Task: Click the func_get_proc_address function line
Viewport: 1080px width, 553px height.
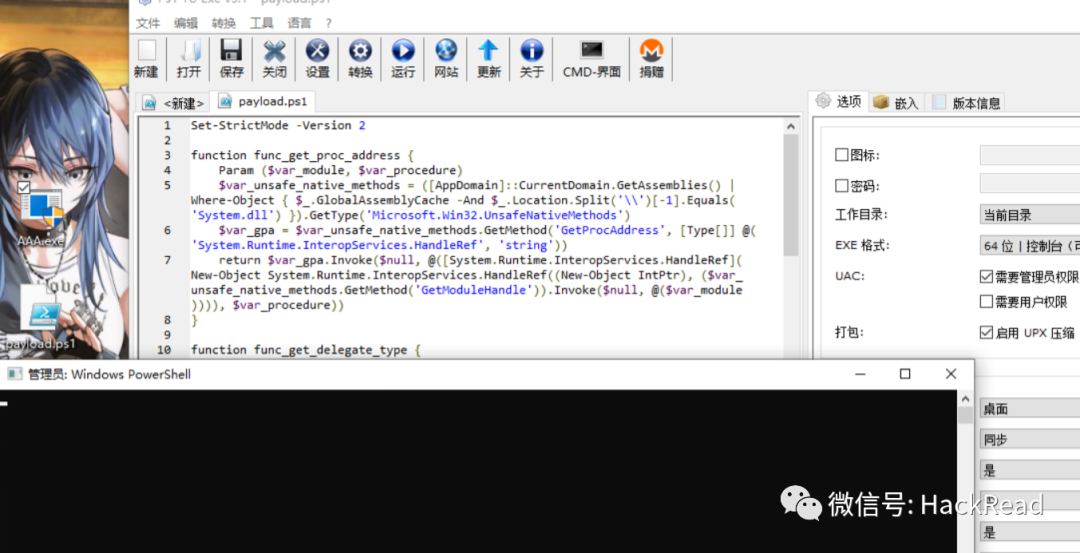Action: 304,155
